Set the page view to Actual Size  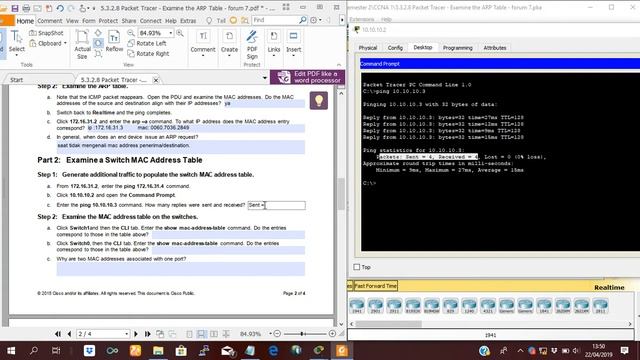tap(82, 44)
